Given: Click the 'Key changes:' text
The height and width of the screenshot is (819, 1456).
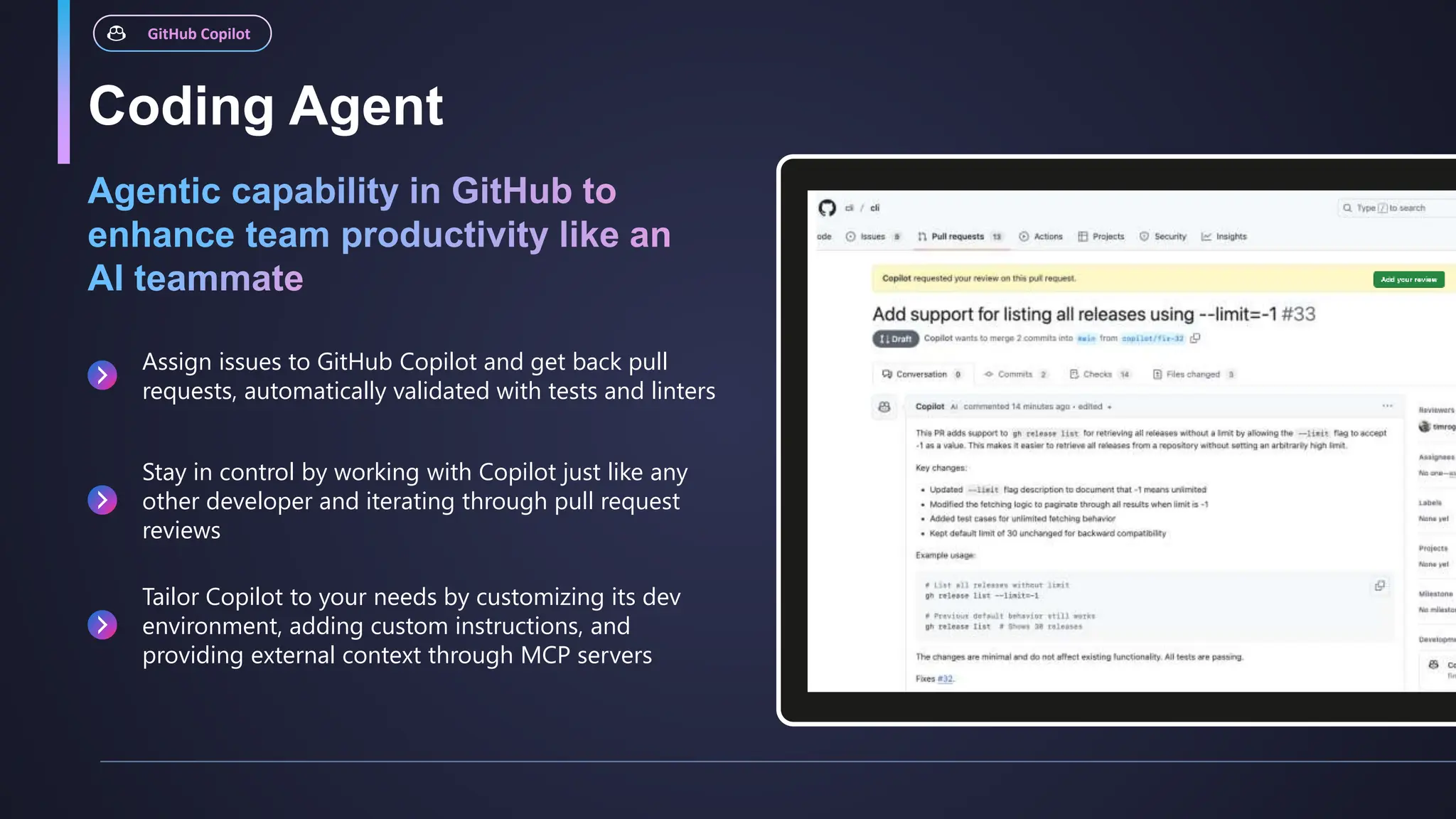Looking at the screenshot, I should [941, 468].
